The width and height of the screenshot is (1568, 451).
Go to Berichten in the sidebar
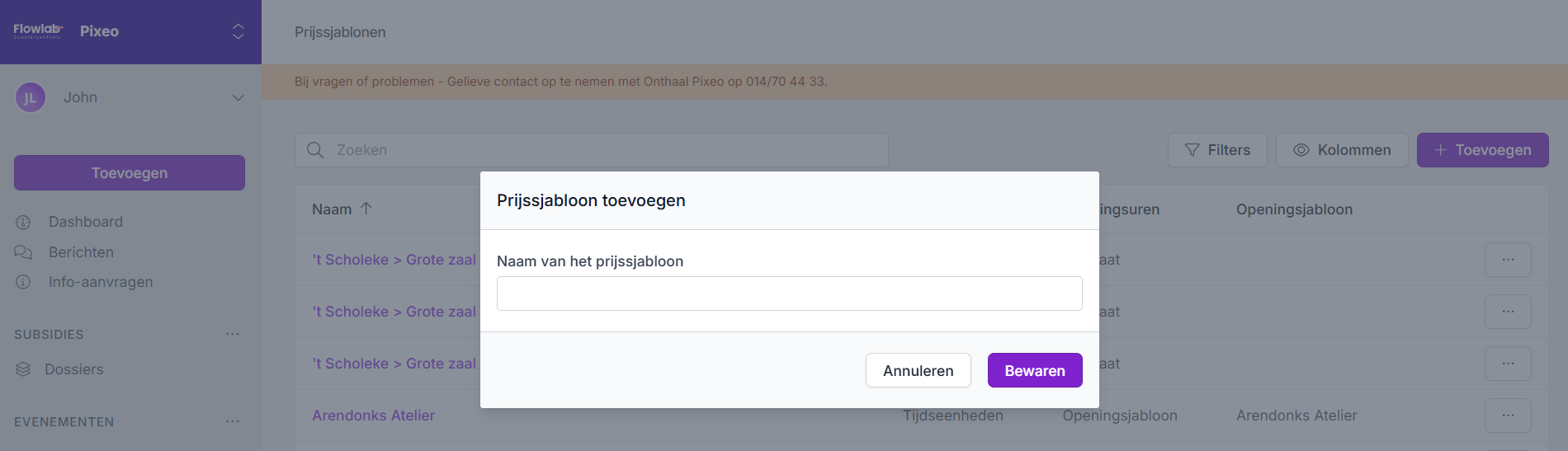(81, 252)
